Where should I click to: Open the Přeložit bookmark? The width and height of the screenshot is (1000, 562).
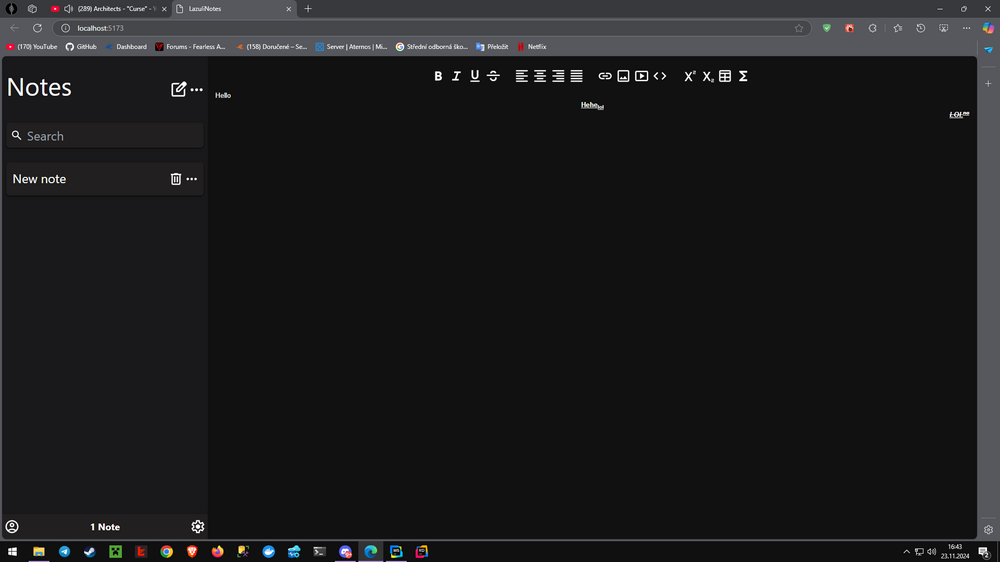pyautogui.click(x=492, y=47)
